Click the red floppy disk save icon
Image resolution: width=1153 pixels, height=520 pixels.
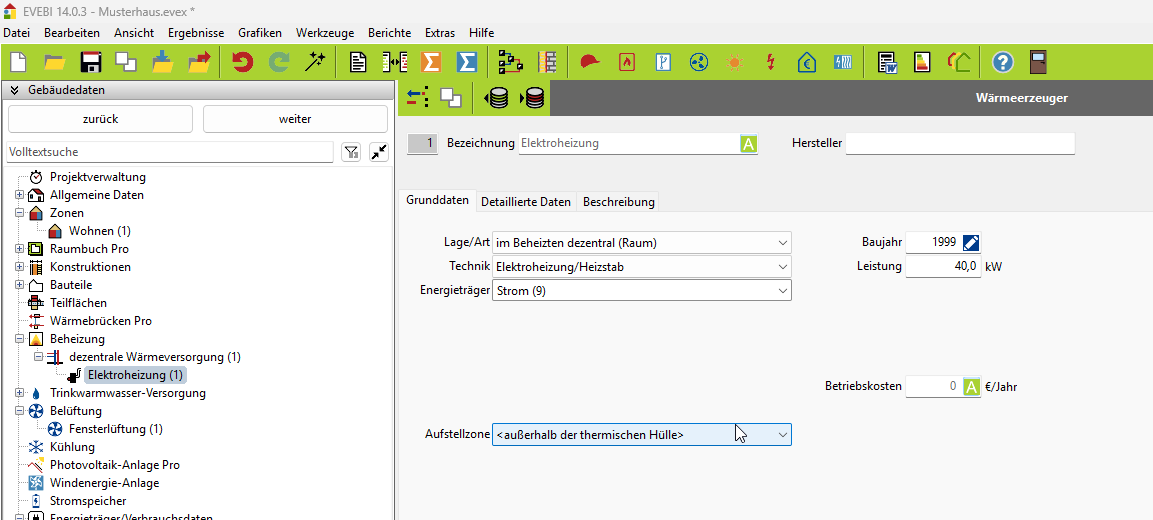tap(91, 63)
